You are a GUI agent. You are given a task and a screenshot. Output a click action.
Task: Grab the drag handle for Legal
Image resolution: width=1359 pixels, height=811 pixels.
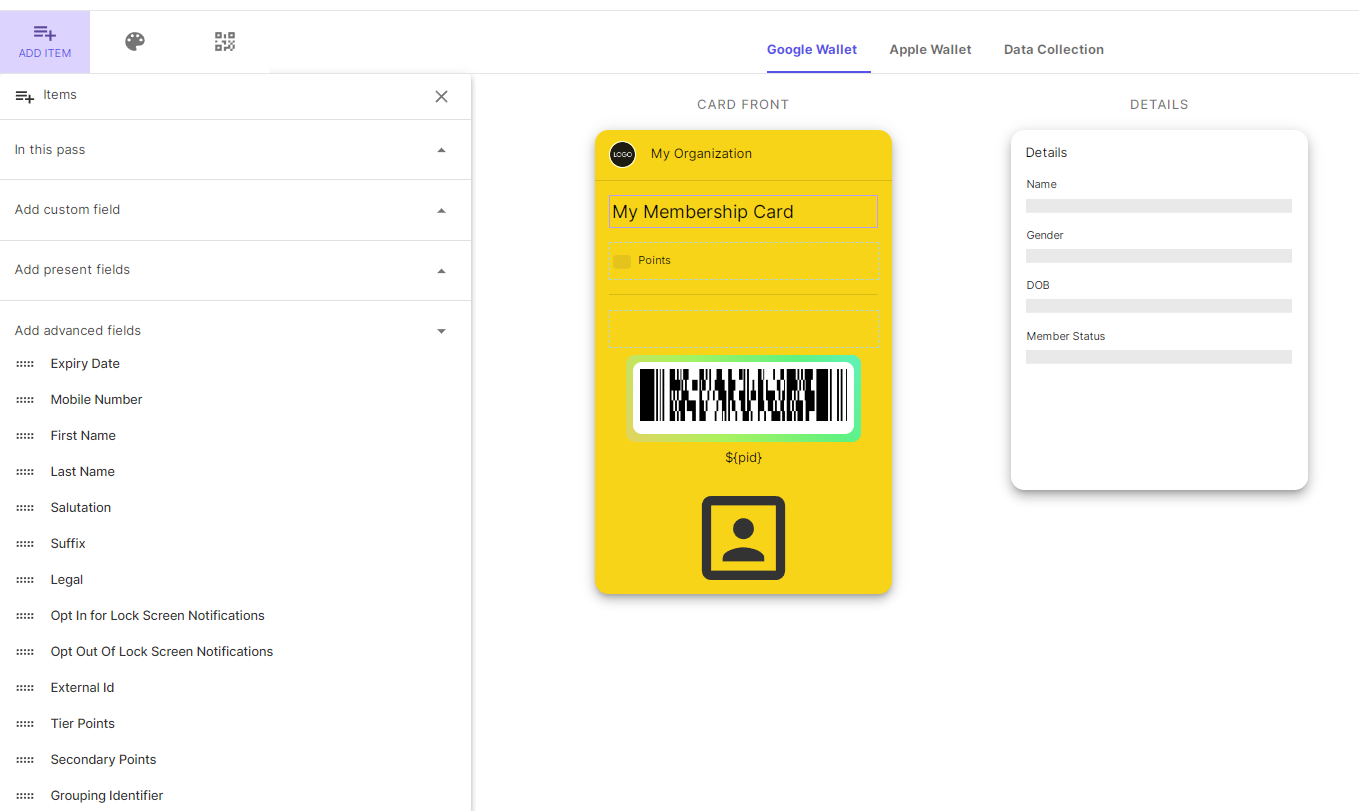(x=25, y=580)
